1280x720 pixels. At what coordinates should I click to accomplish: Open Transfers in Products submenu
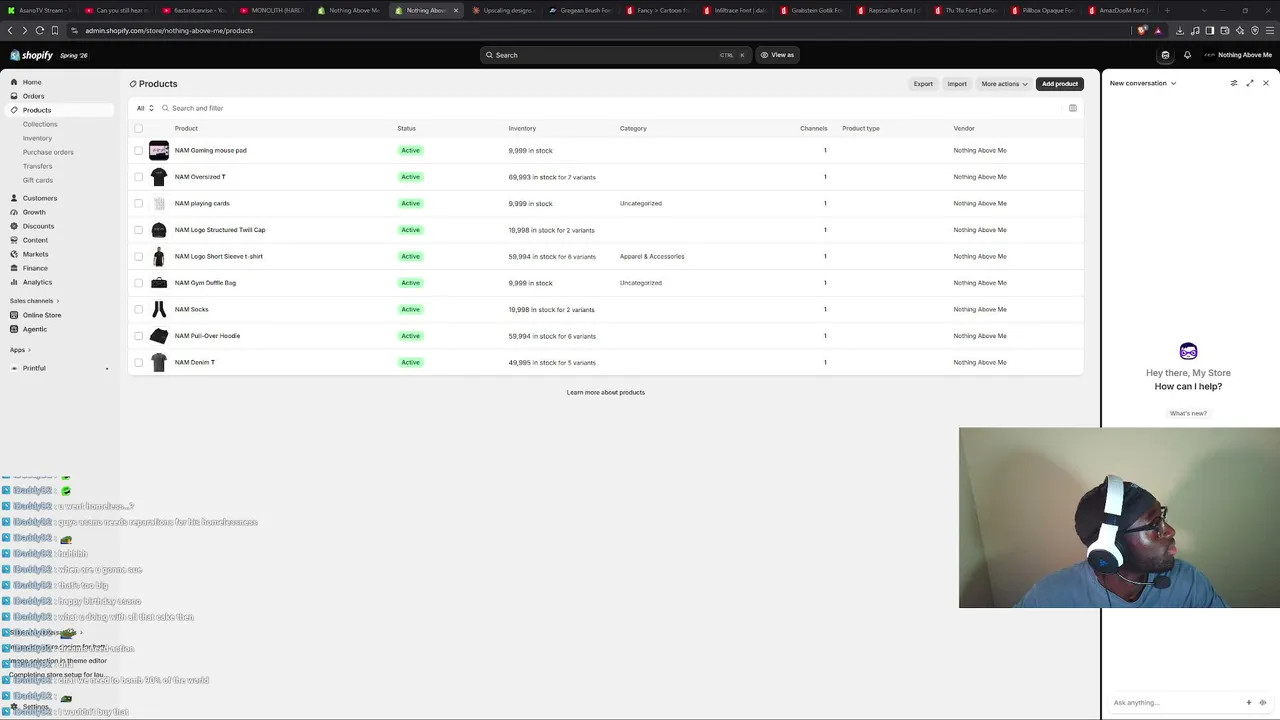(37, 166)
